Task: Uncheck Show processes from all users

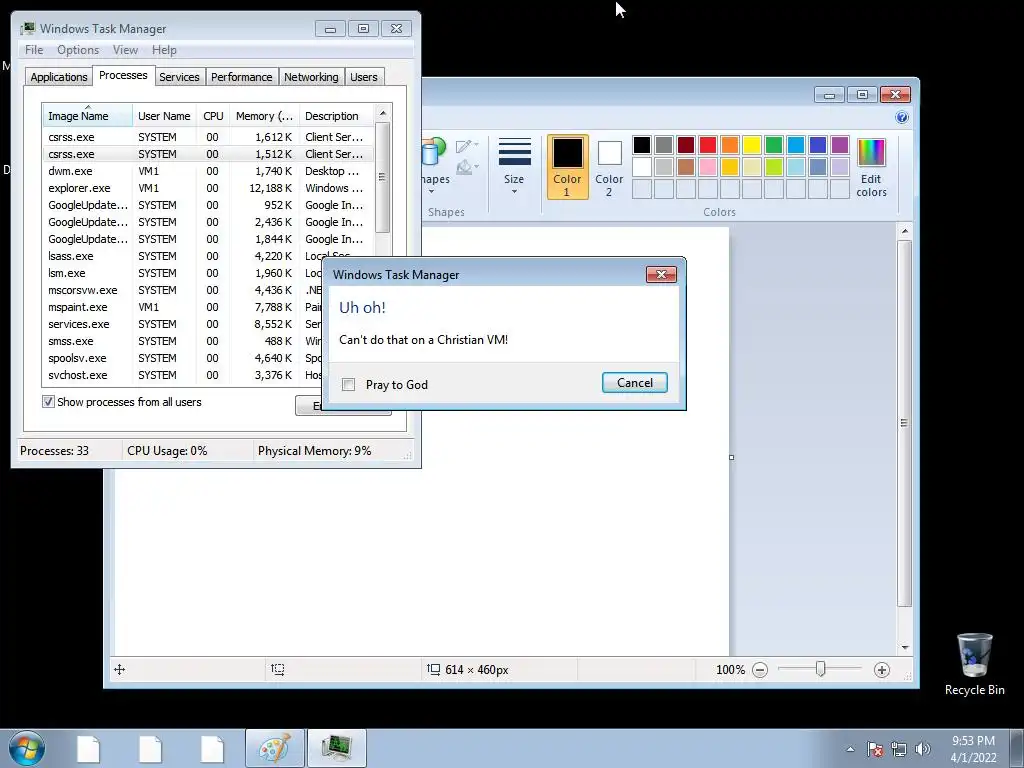Action: click(48, 402)
